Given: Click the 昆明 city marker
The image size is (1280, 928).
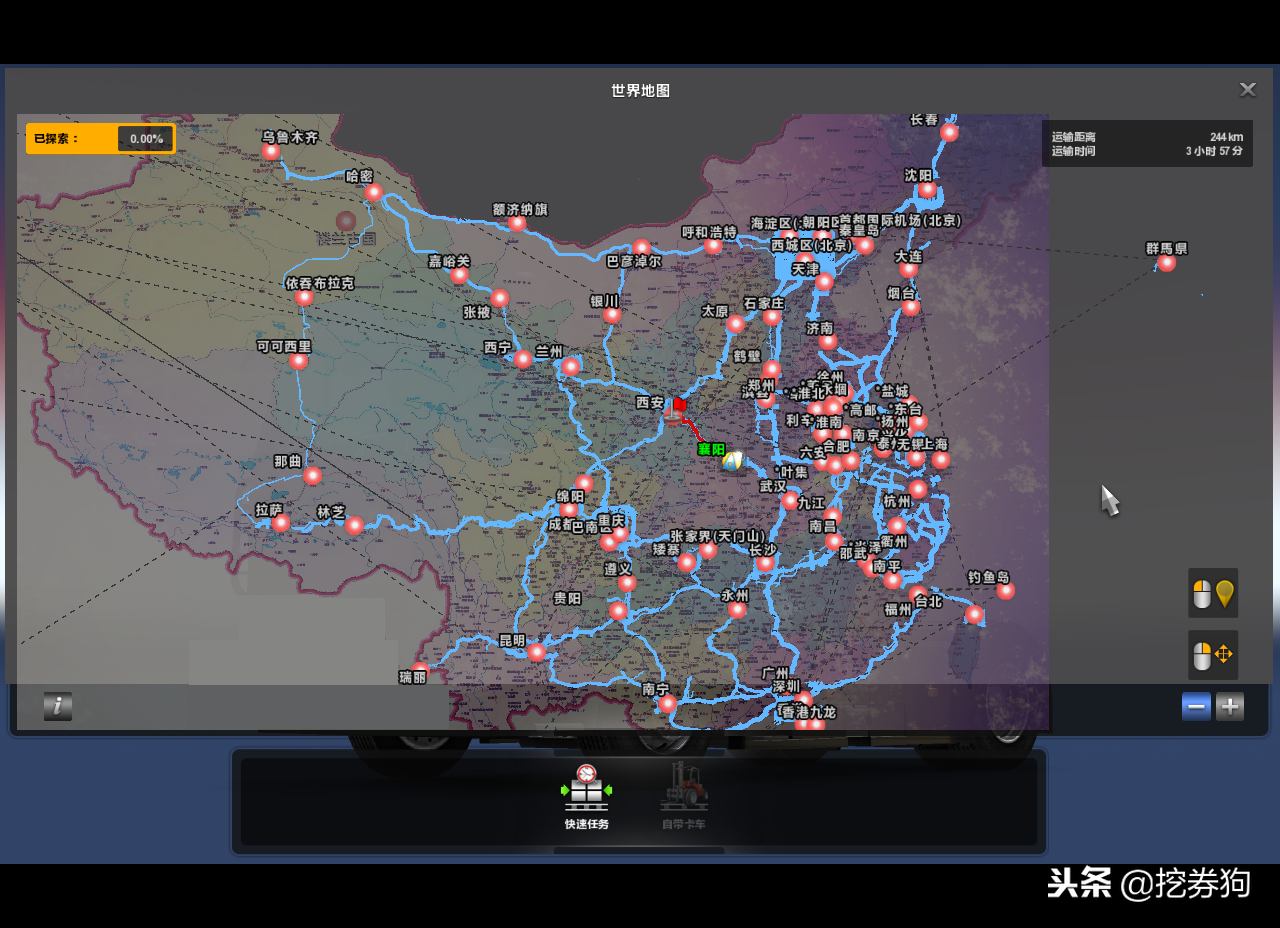Looking at the screenshot, I should pyautogui.click(x=536, y=652).
